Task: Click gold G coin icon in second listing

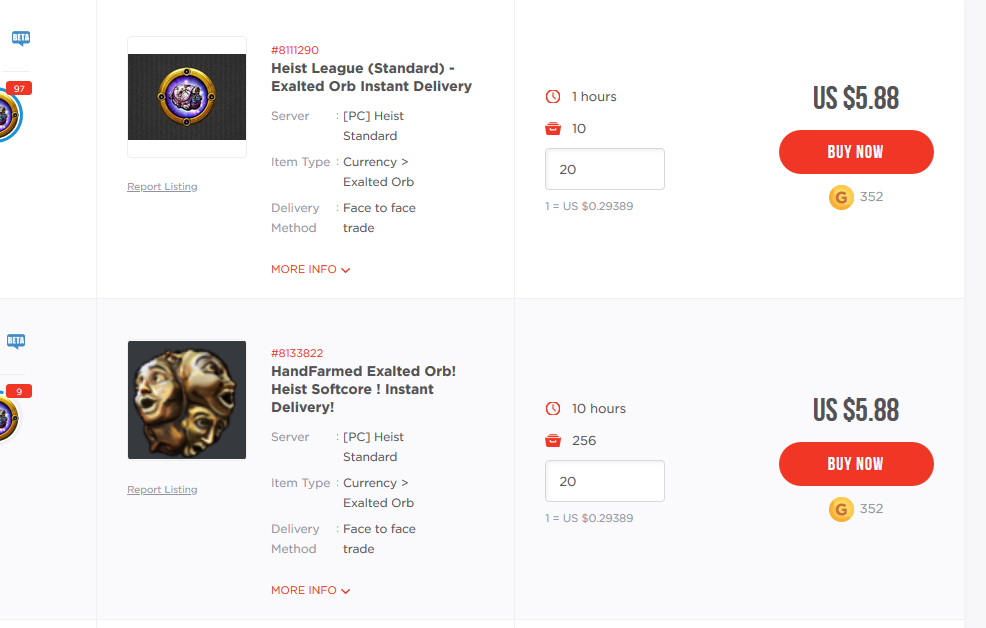Action: coord(841,509)
